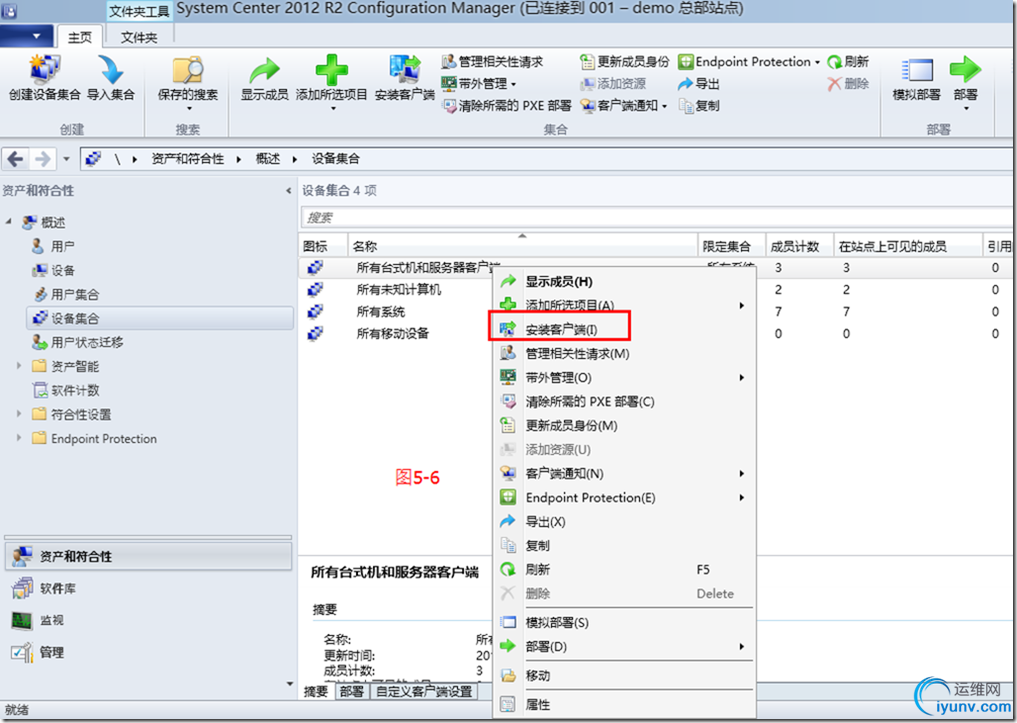
Task: Click Update Membership (更新成员身份) in ribbon
Action: tap(625, 62)
